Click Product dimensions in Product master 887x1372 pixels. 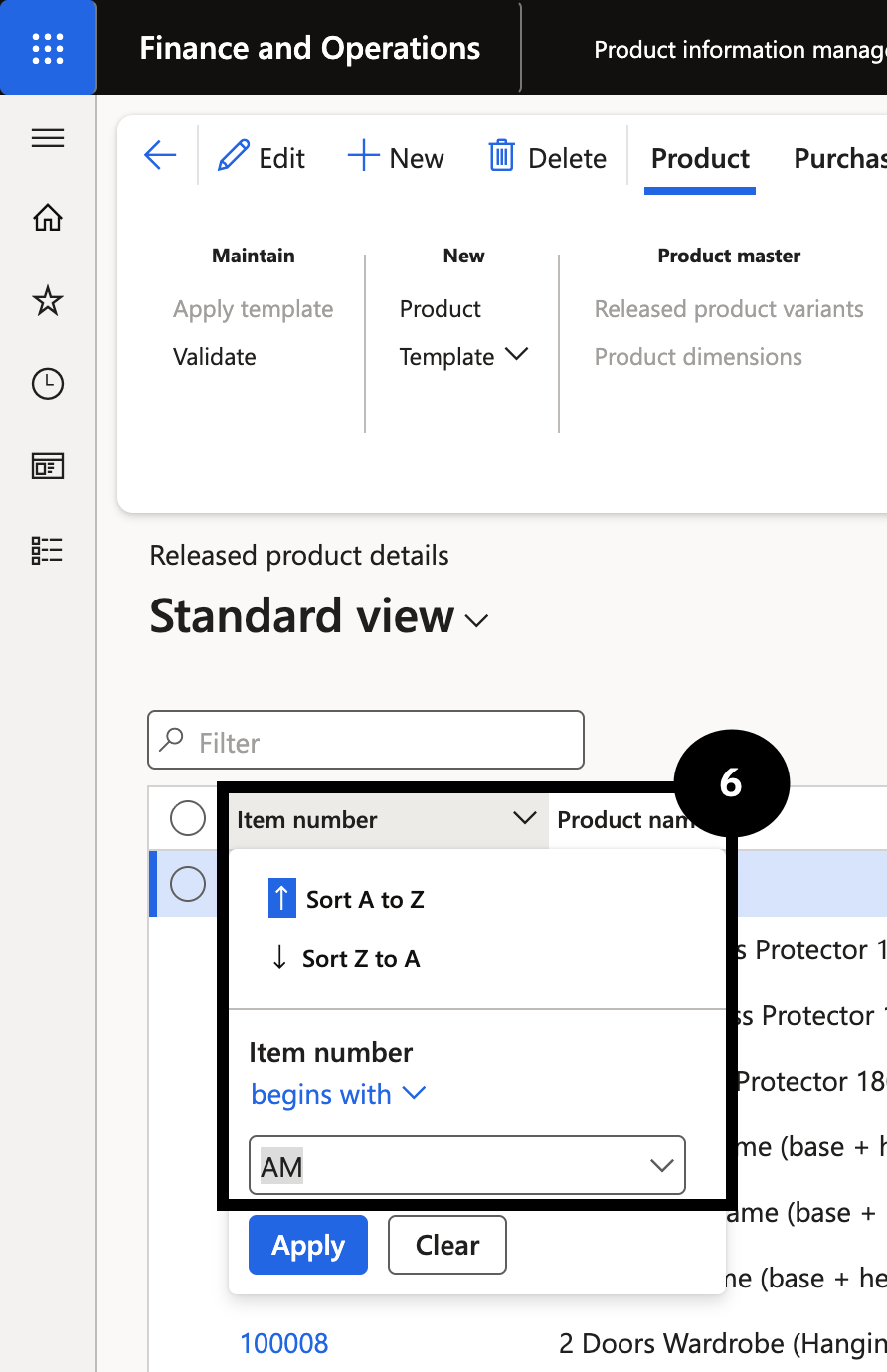698,356
